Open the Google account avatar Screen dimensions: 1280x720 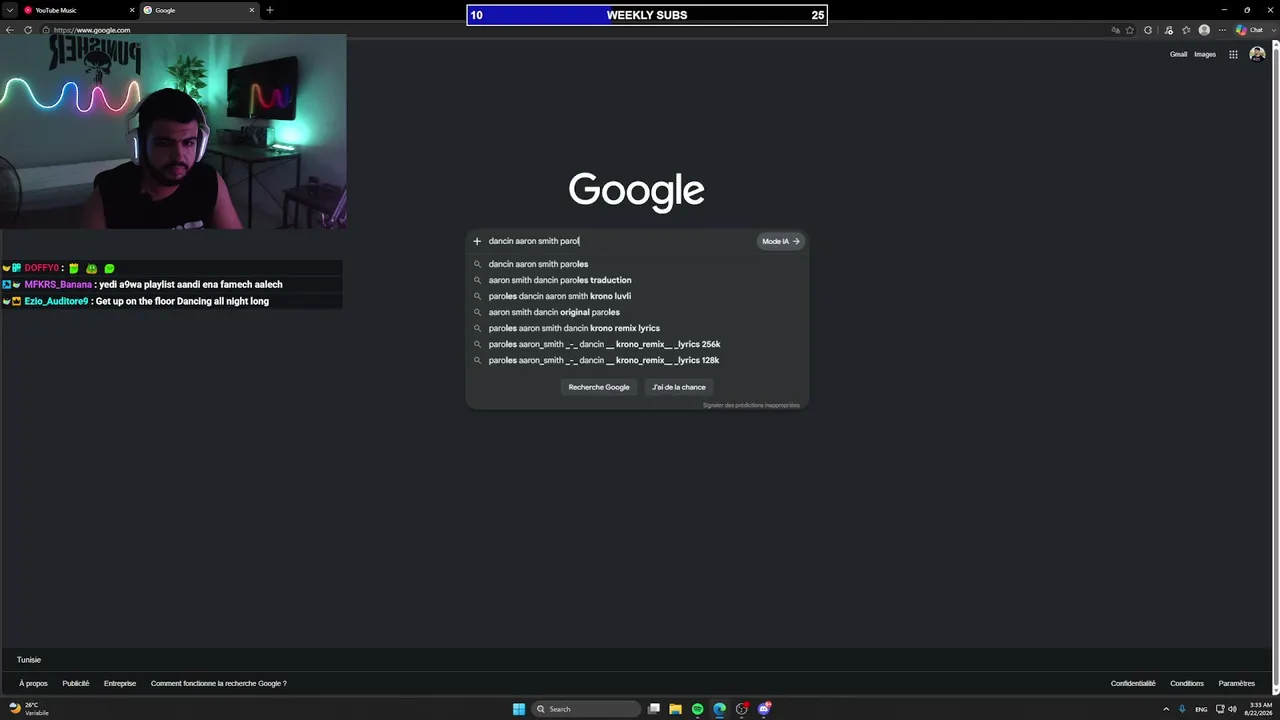point(1257,54)
